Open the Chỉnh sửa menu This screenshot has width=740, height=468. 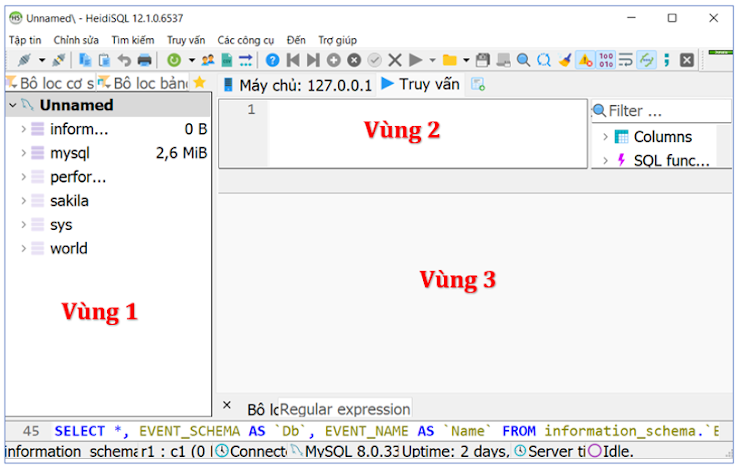76,40
